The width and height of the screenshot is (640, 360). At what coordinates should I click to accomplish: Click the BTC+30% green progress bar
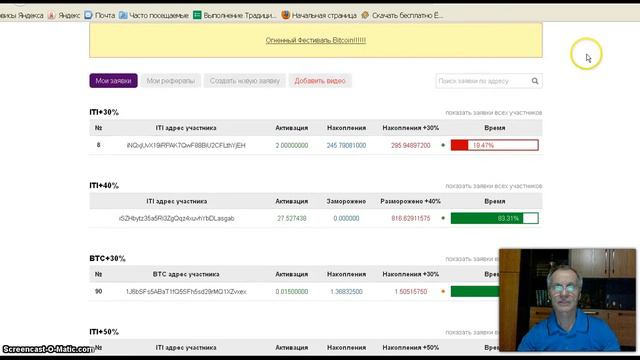[x=475, y=291]
